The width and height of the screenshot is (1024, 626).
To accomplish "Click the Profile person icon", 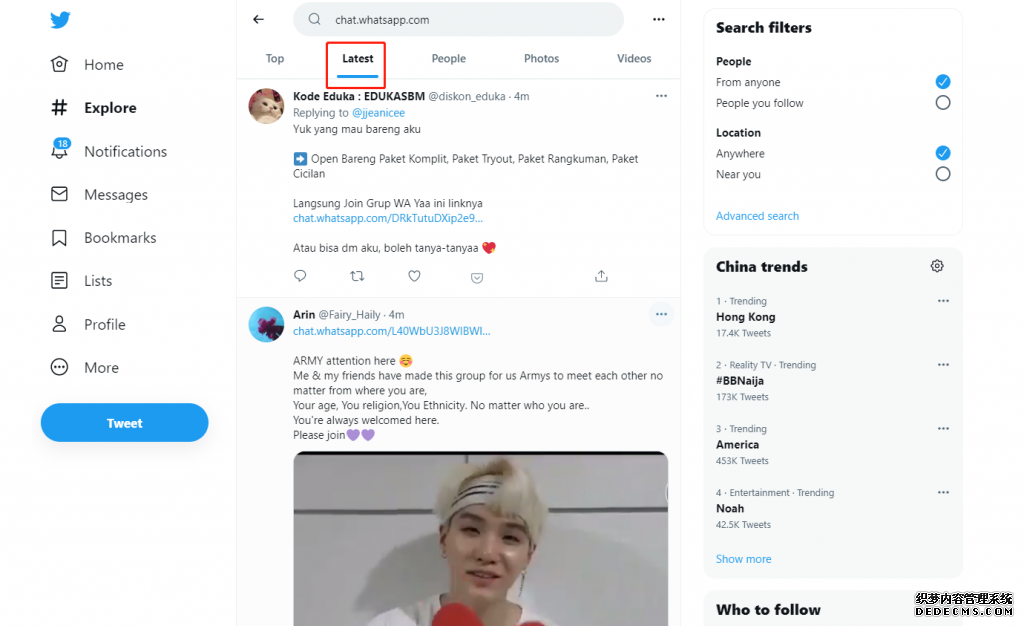I will pos(59,324).
